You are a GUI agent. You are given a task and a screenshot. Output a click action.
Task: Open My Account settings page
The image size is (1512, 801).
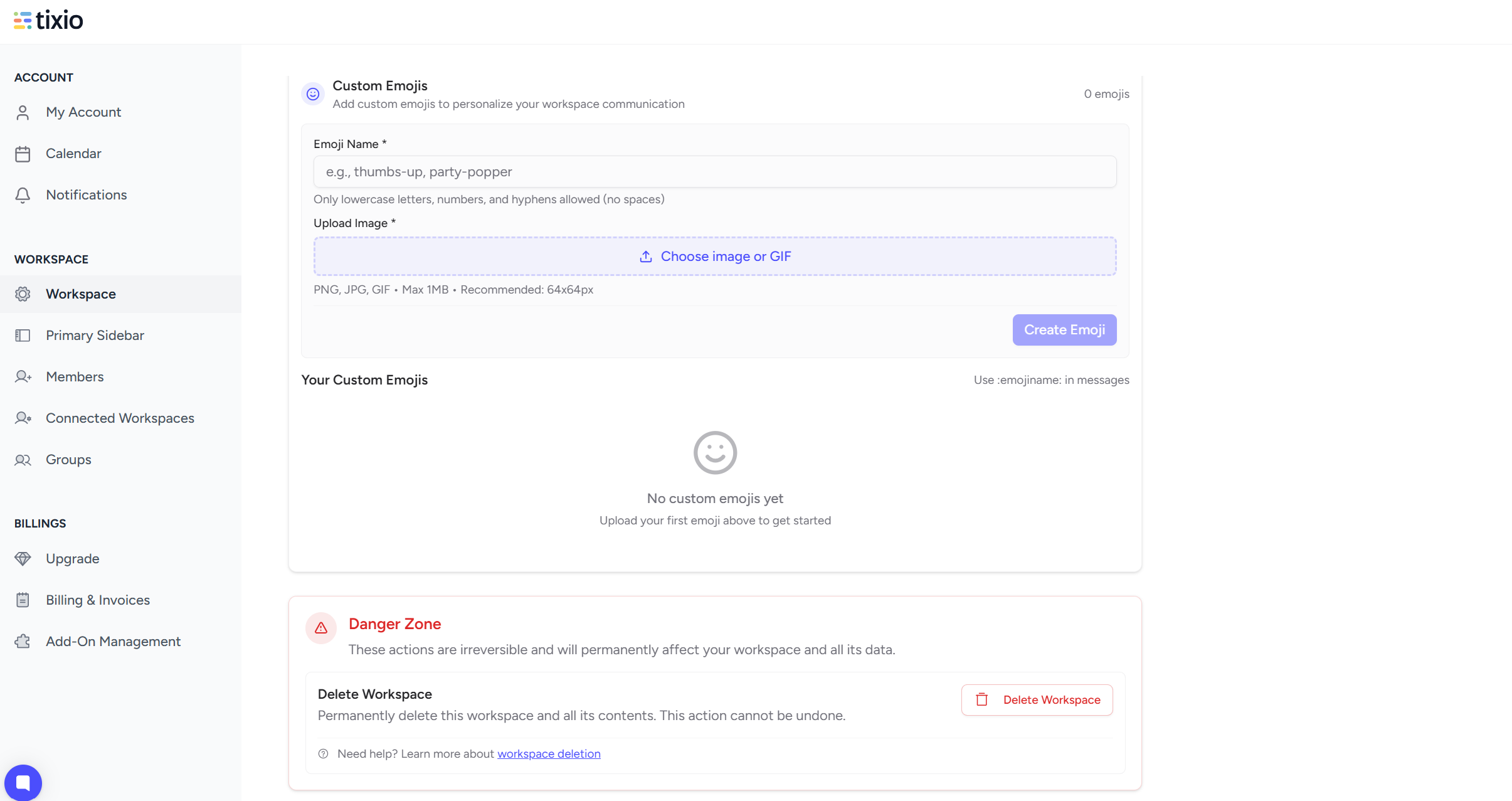click(83, 112)
